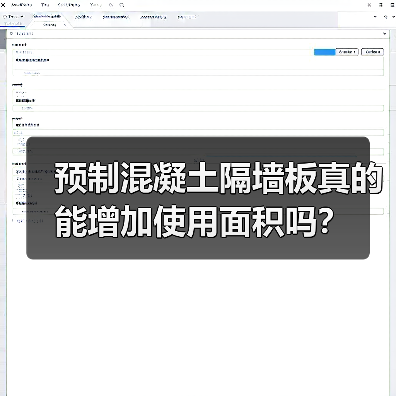Collapse the panel using the header chevron
This screenshot has width=396, height=396.
tap(385, 34)
